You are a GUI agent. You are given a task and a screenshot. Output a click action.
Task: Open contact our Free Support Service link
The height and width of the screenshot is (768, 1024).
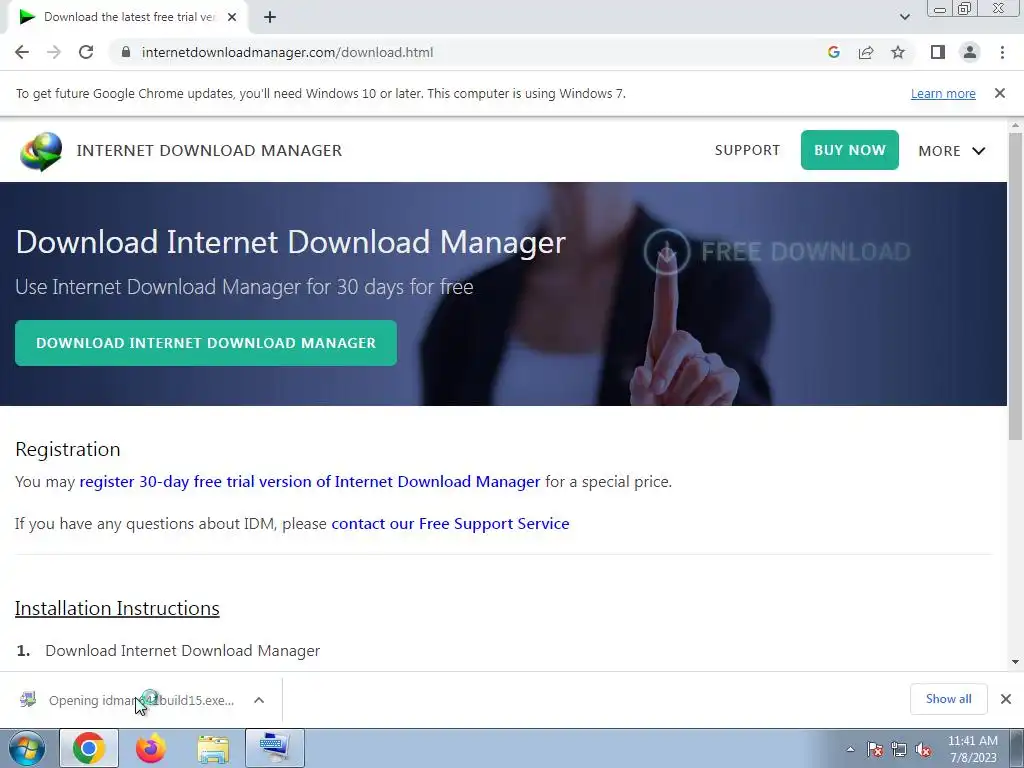click(450, 524)
